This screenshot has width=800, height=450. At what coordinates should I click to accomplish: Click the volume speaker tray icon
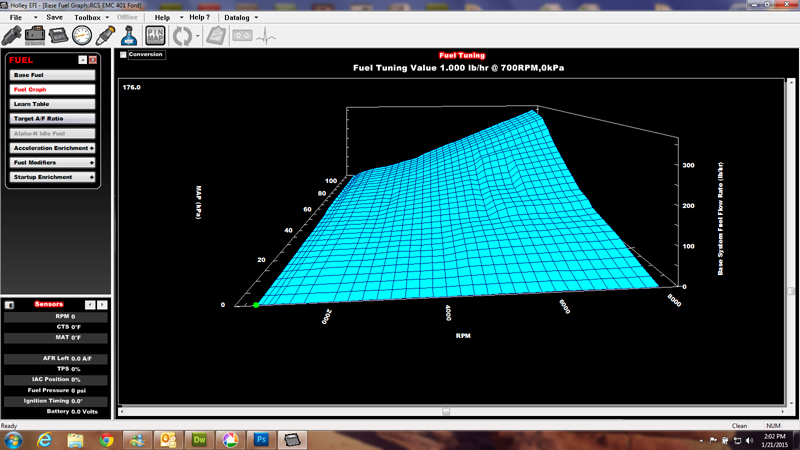coord(749,440)
